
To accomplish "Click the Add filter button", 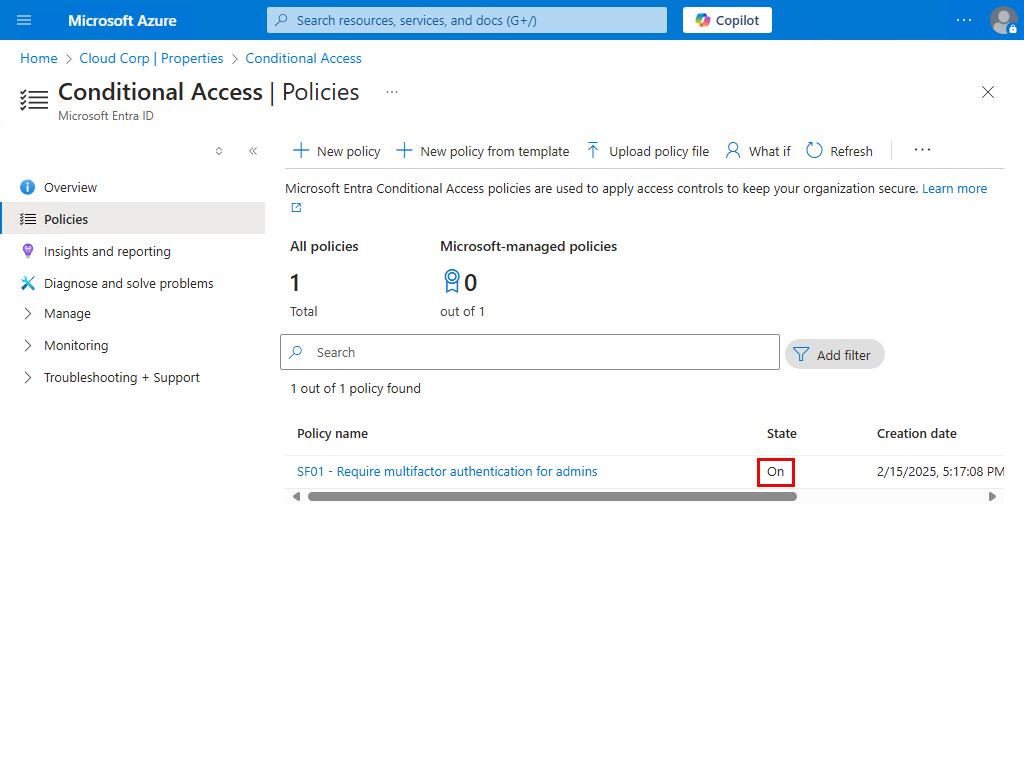I will click(834, 355).
